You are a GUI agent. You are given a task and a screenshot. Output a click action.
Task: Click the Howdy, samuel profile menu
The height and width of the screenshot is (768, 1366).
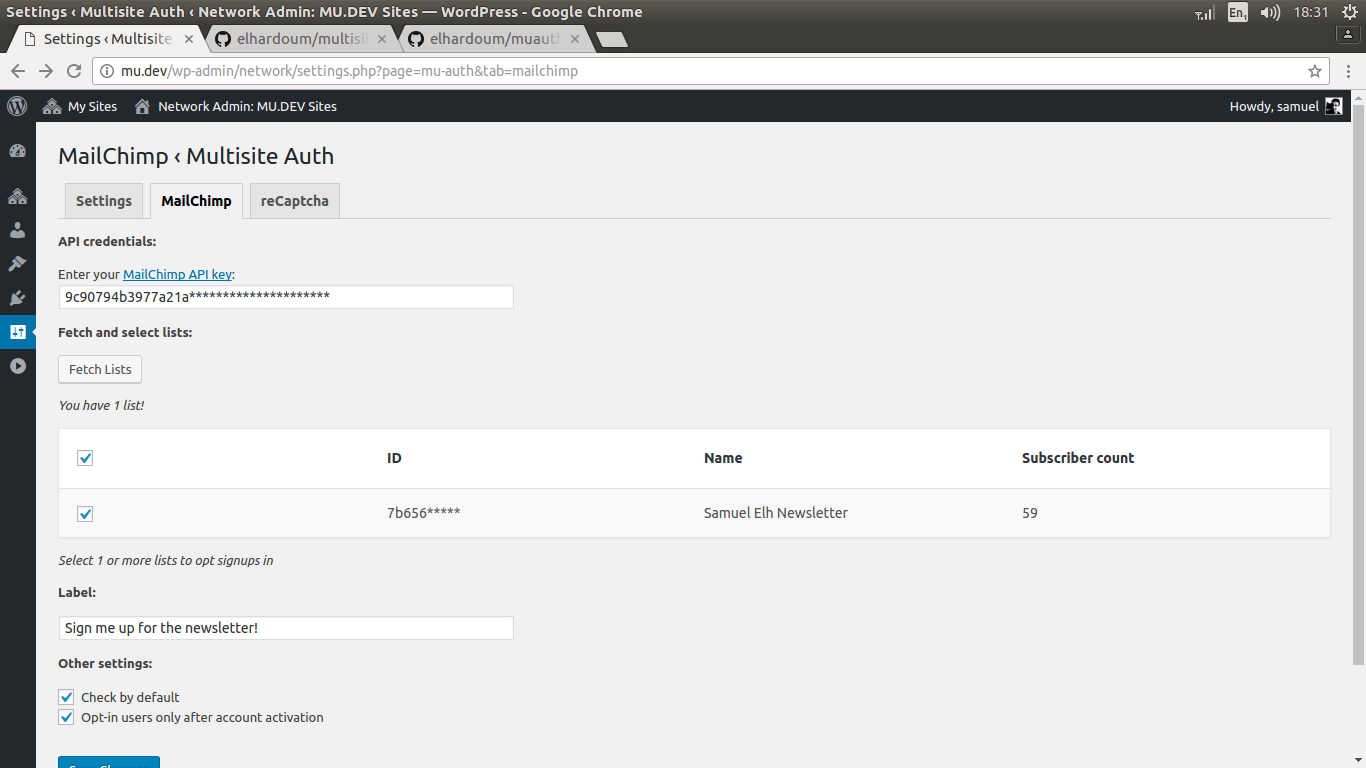pos(1286,106)
